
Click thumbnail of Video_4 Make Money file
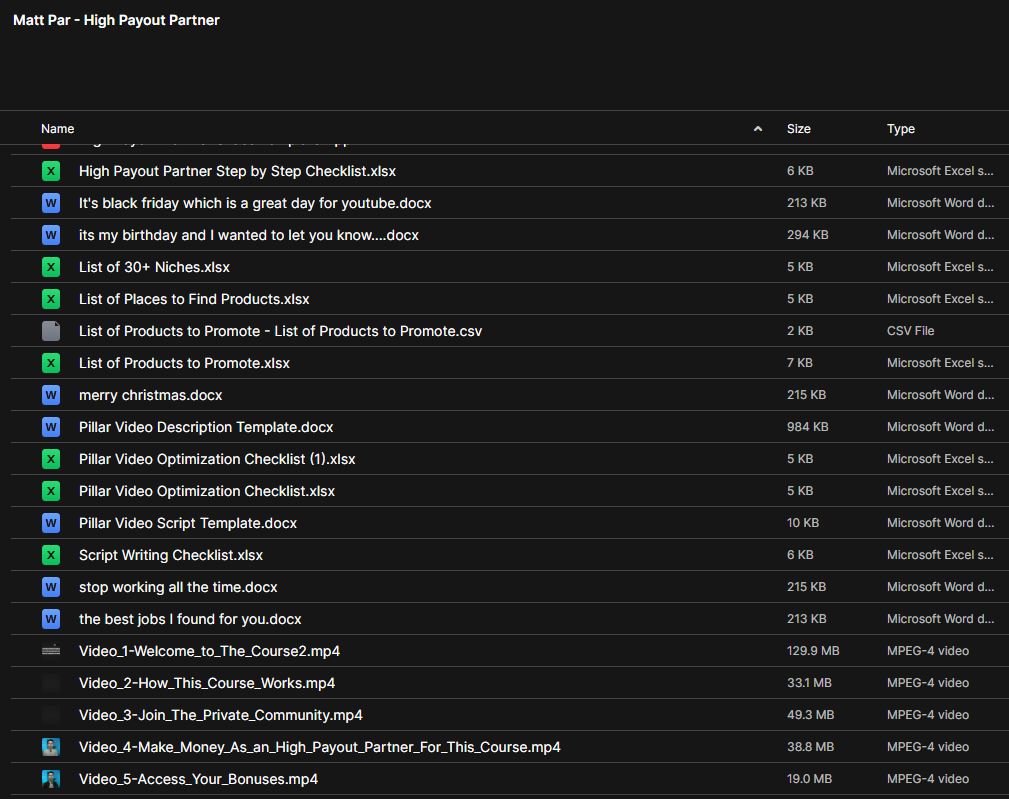pos(51,747)
